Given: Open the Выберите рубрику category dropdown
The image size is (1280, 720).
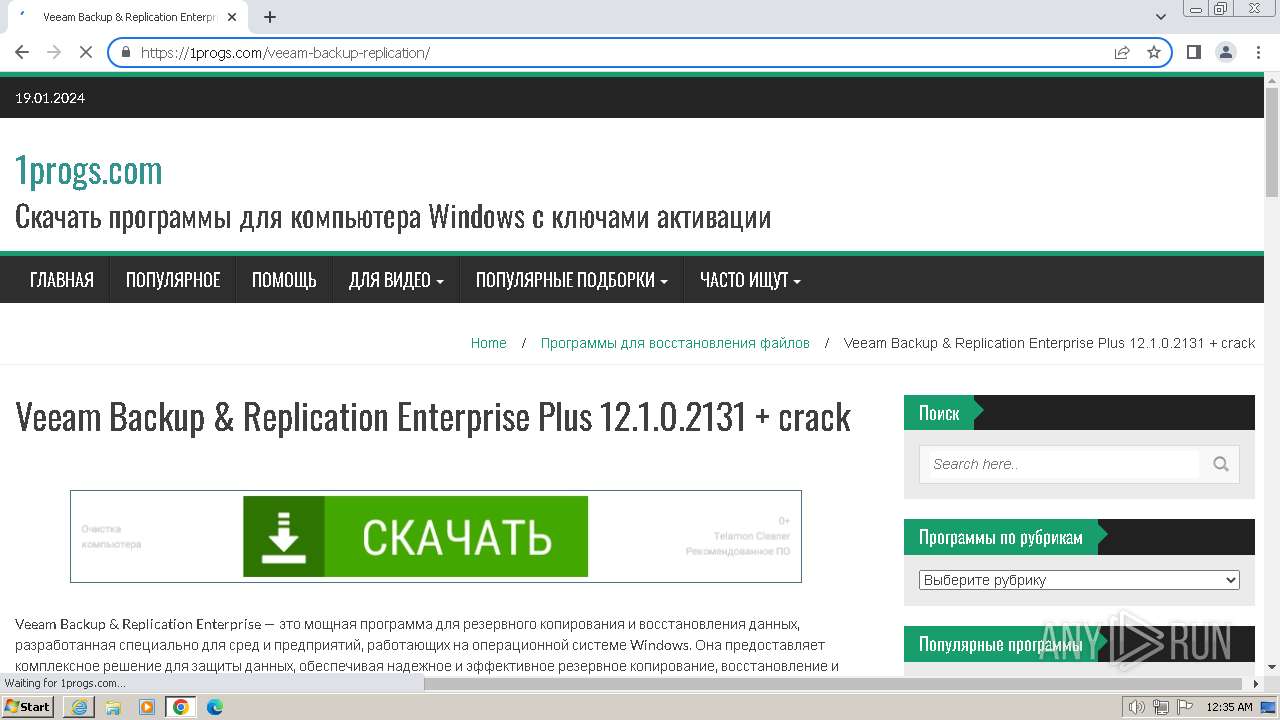Looking at the screenshot, I should 1079,580.
